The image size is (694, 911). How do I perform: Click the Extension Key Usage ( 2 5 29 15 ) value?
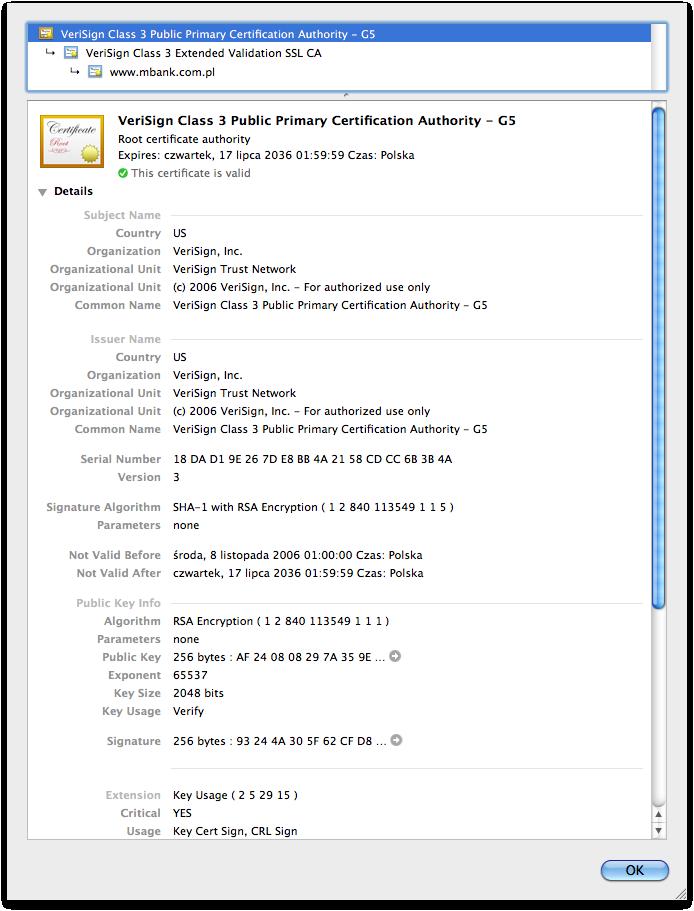point(235,795)
